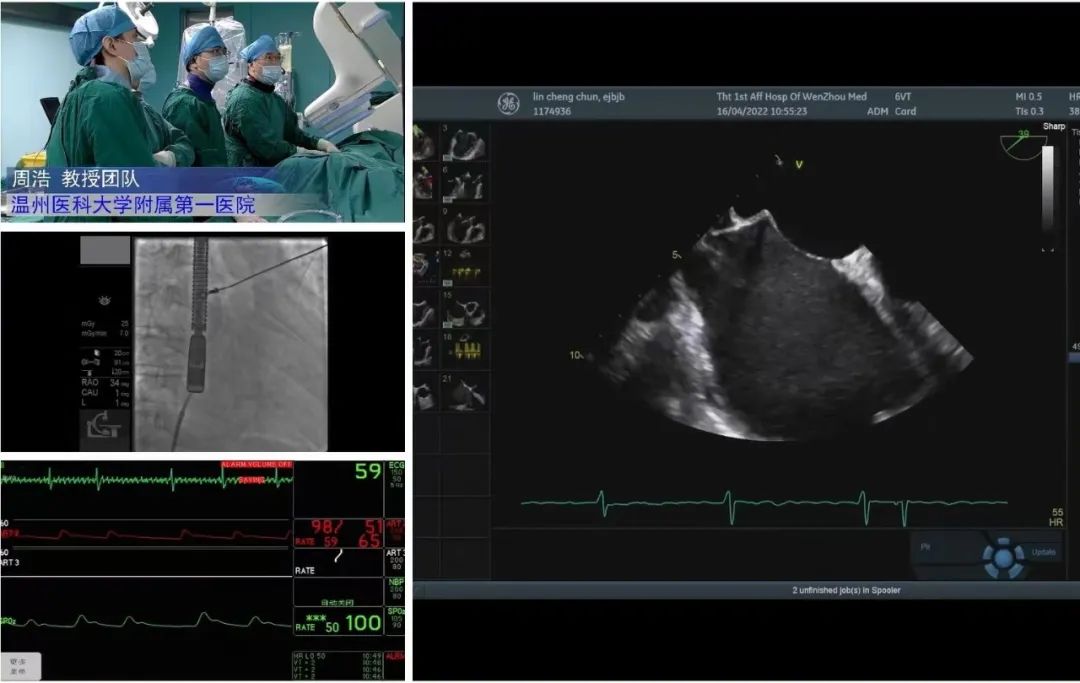The height and width of the screenshot is (683, 1080).
Task: Open clip thumbnail number 9
Action: tap(466, 228)
